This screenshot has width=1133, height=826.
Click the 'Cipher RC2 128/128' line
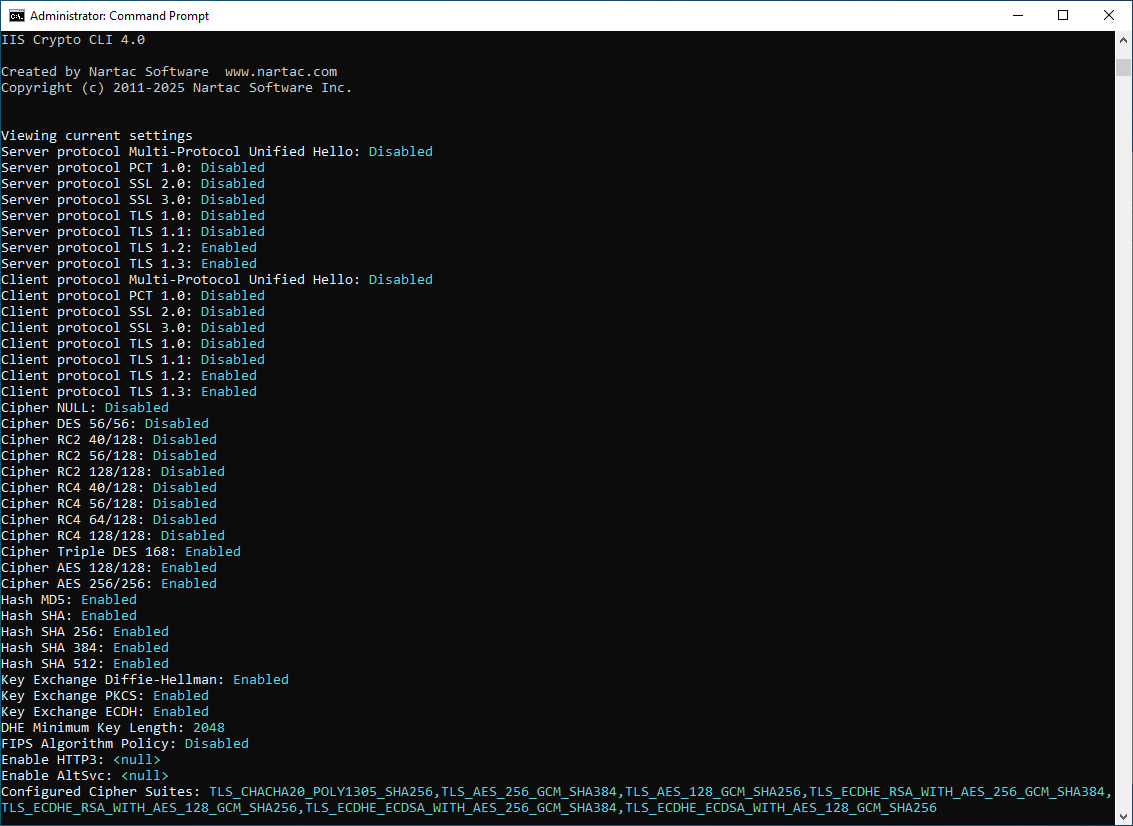tap(113, 472)
